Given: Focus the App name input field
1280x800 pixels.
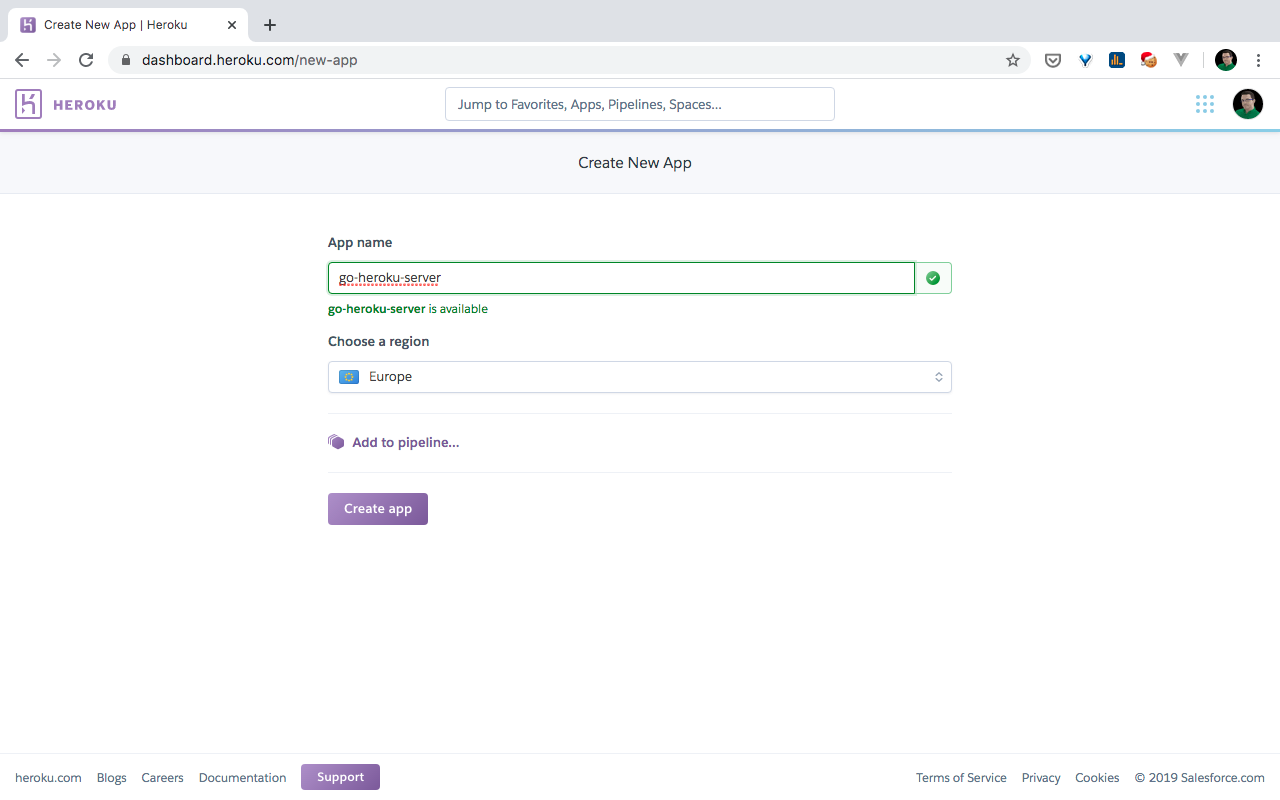Looking at the screenshot, I should 620,278.
